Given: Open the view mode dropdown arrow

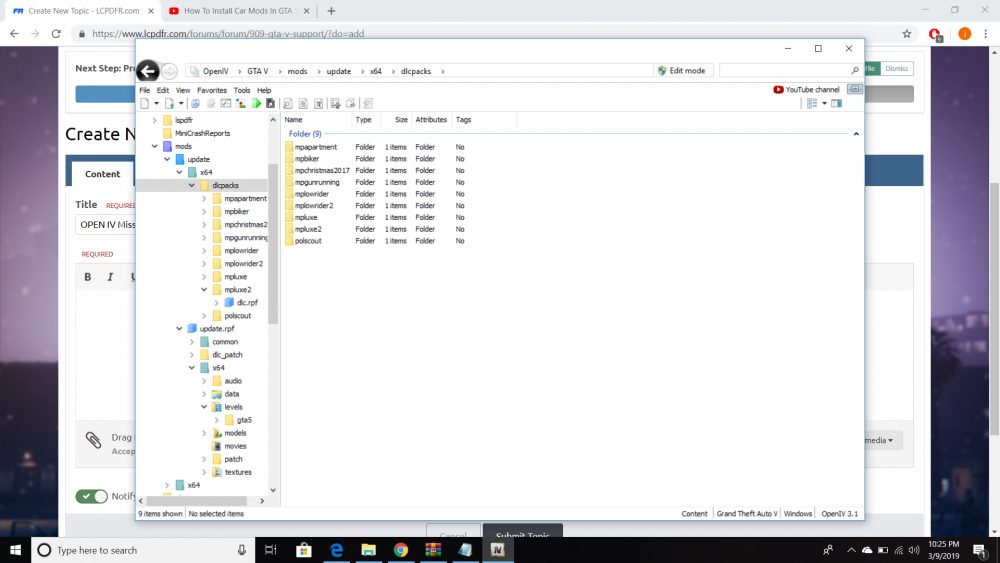Looking at the screenshot, I should (824, 103).
